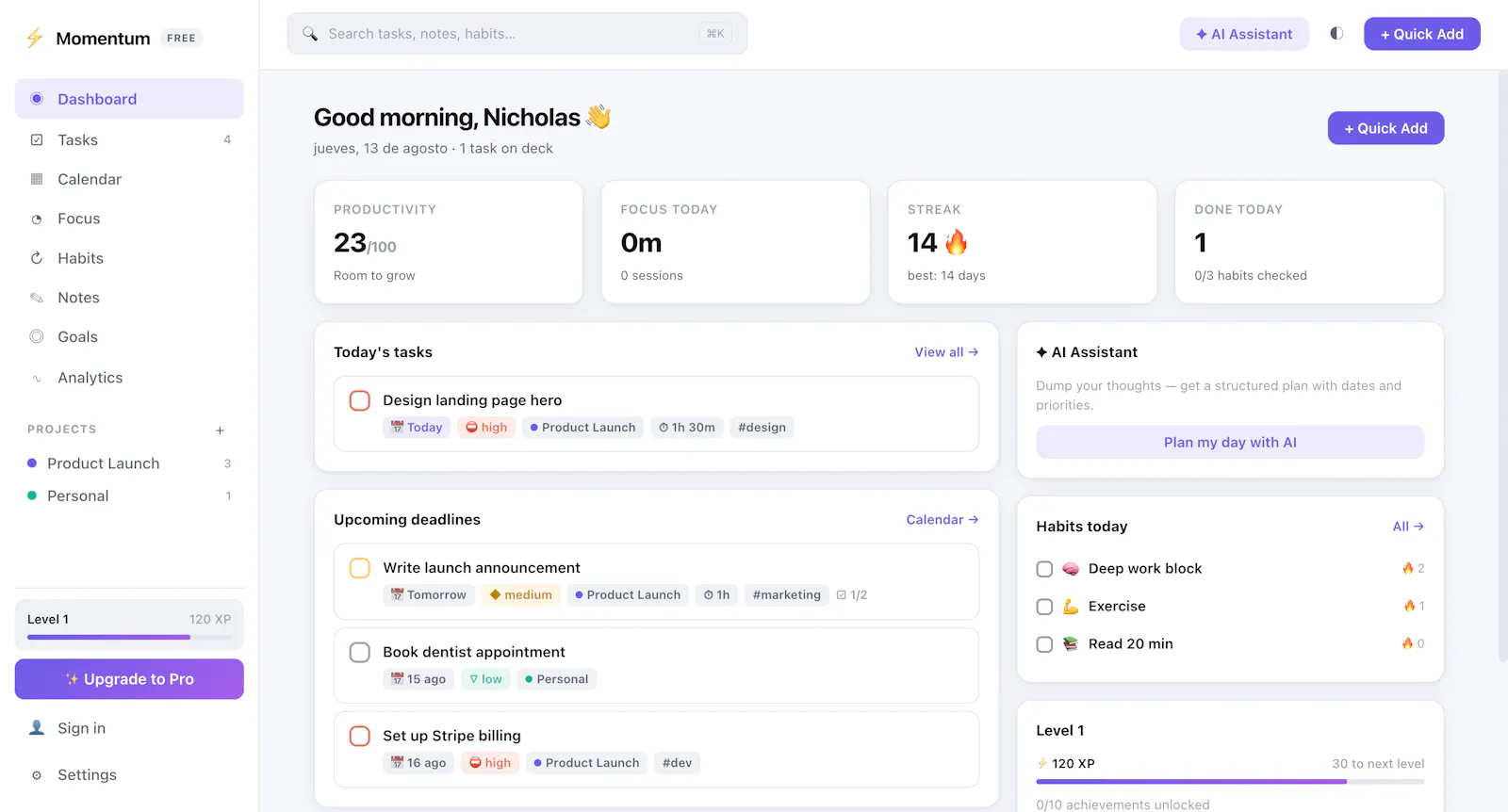Click the Dashboard sidebar icon
This screenshot has width=1508, height=812.
pyautogui.click(x=37, y=99)
